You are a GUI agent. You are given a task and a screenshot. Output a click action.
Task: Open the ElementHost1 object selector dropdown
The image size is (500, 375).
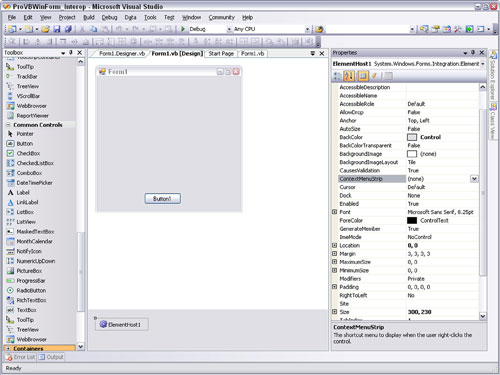482,64
